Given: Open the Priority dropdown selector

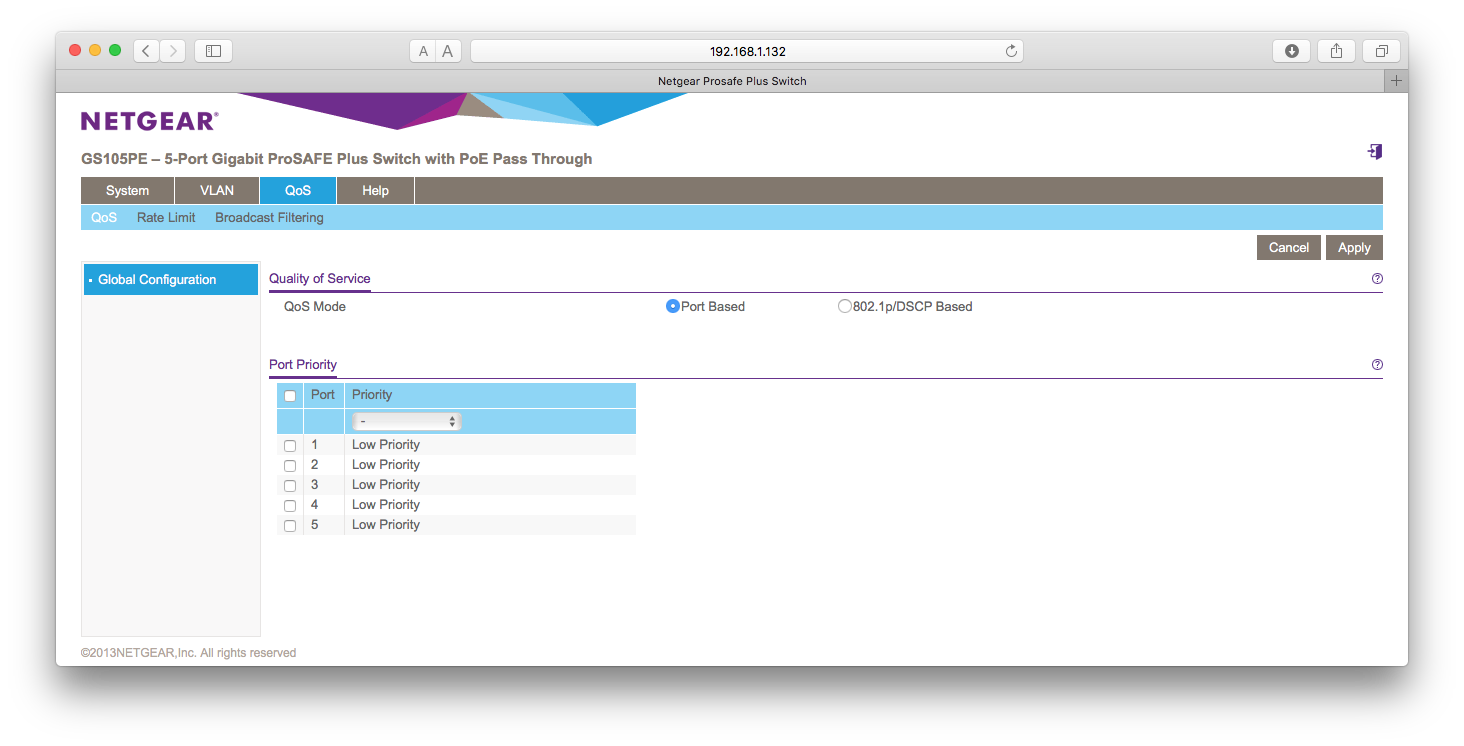Looking at the screenshot, I should [405, 422].
